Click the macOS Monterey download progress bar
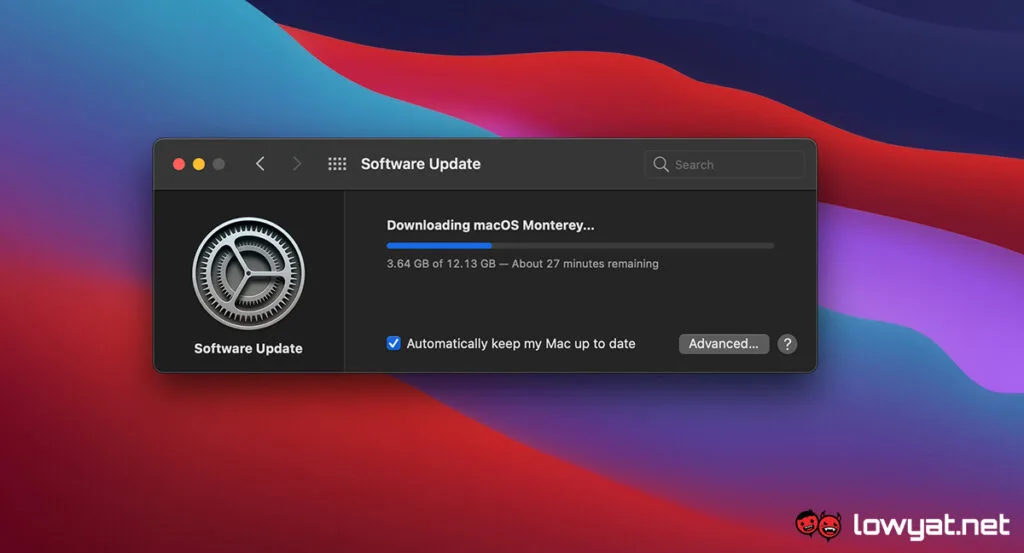The height and width of the screenshot is (553, 1024). click(580, 245)
